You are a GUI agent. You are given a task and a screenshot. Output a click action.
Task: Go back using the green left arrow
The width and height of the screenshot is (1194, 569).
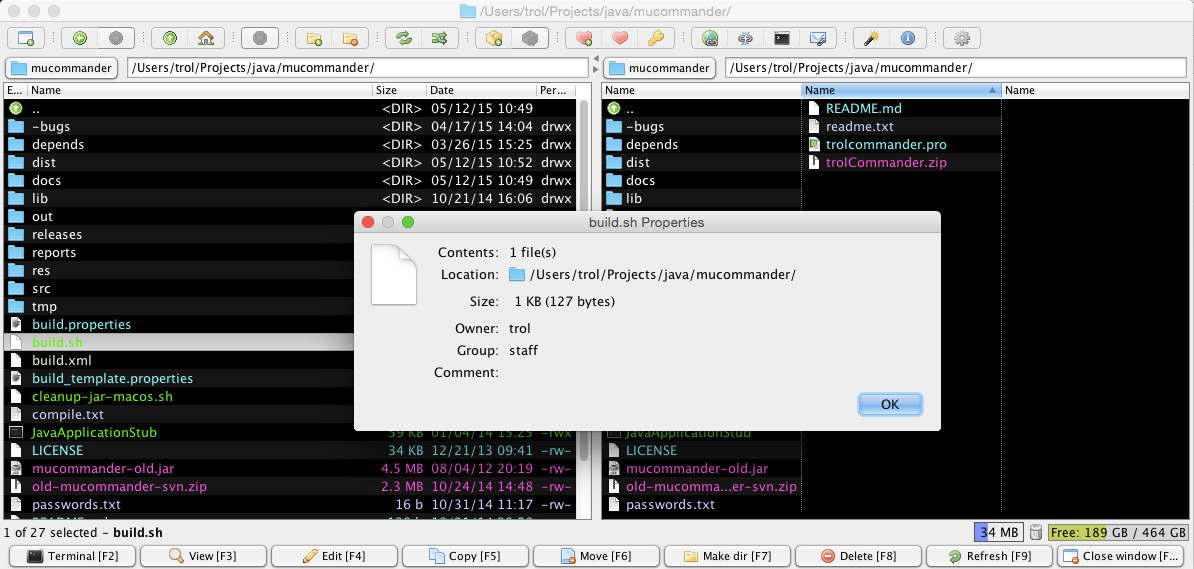(x=79, y=37)
